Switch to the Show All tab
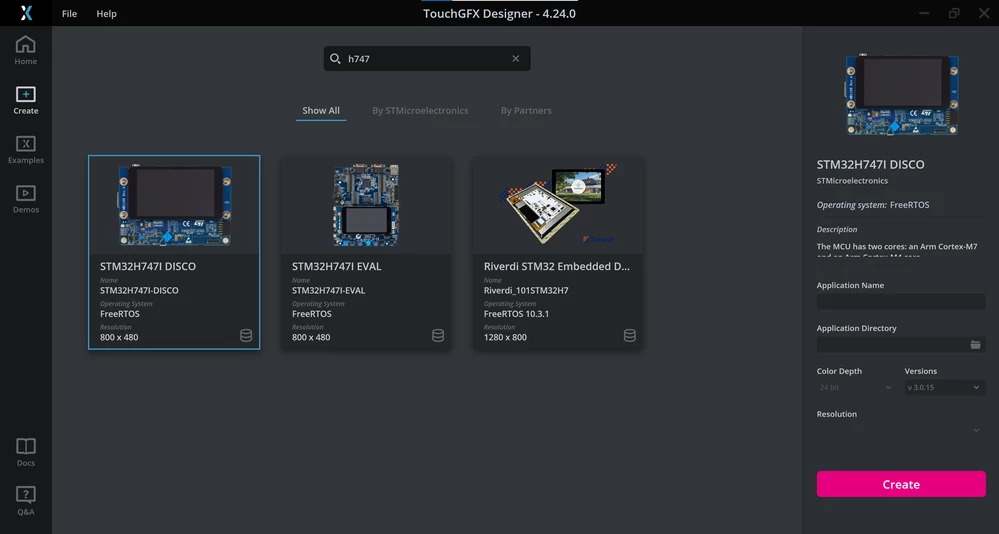The image size is (999, 534). [x=321, y=111]
